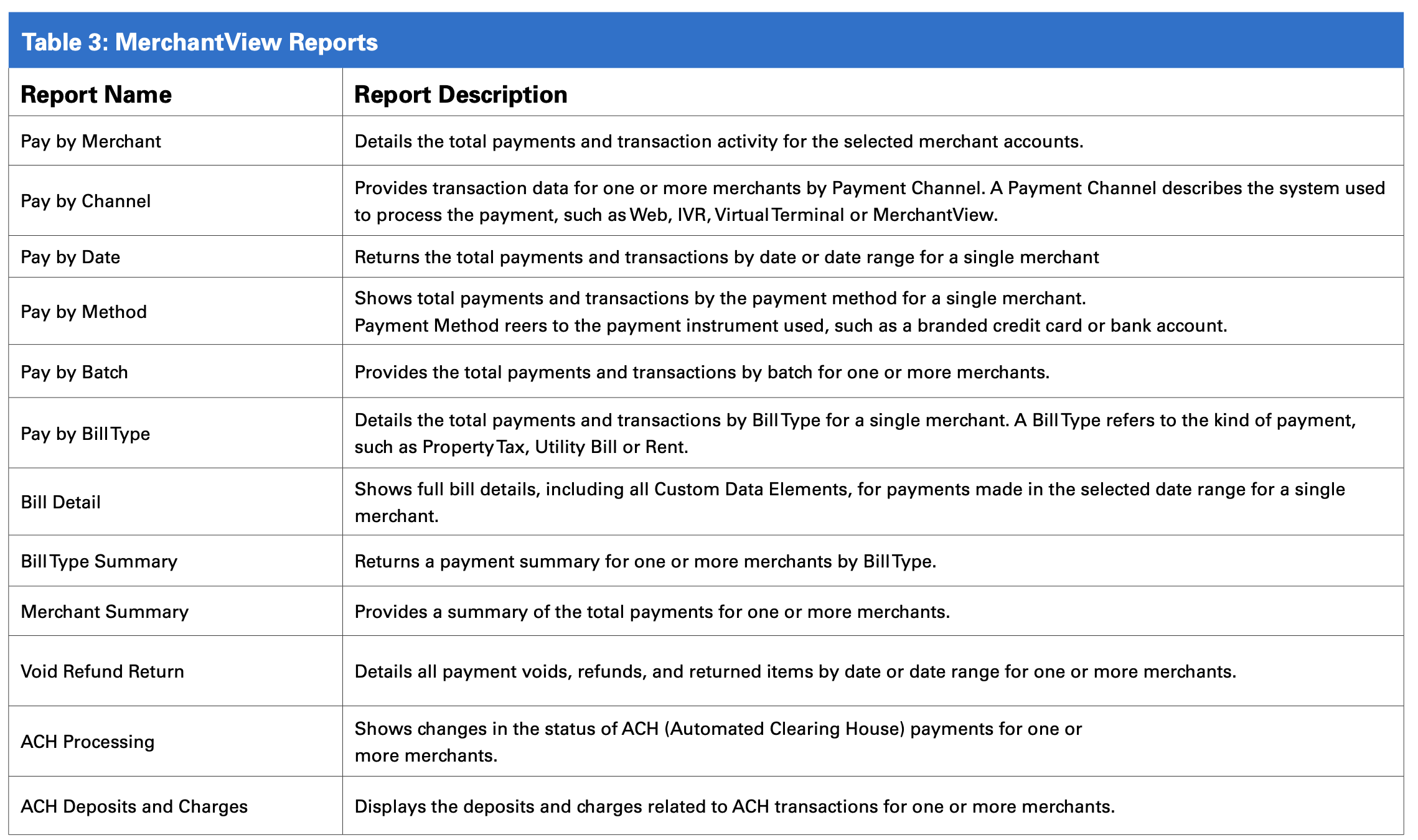
Task: Click the Custom Data Elements description text
Action: pos(849,502)
